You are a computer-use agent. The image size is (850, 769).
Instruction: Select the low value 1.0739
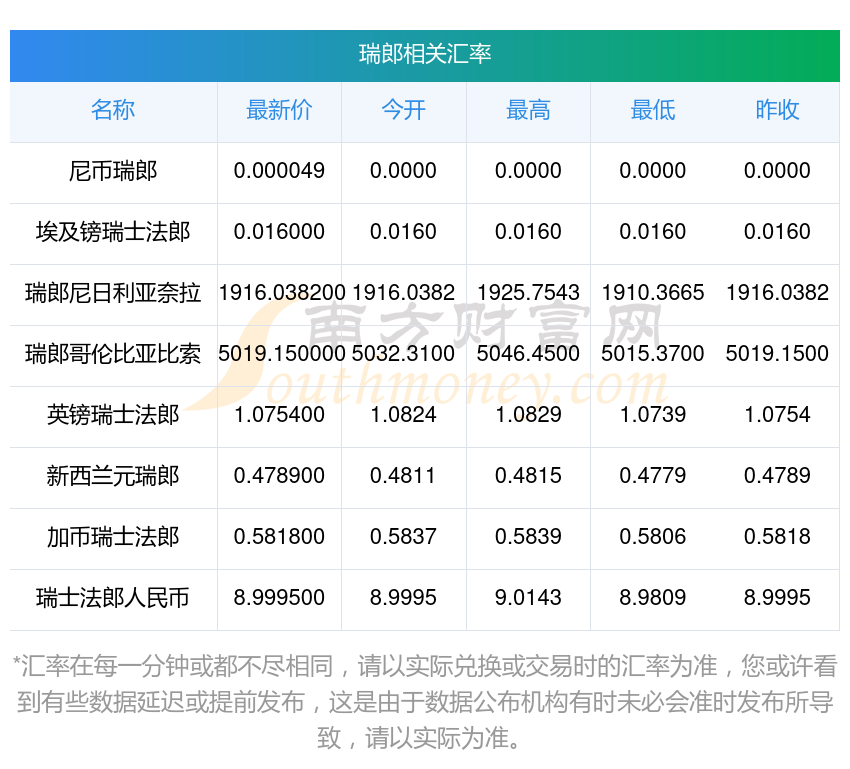[653, 415]
